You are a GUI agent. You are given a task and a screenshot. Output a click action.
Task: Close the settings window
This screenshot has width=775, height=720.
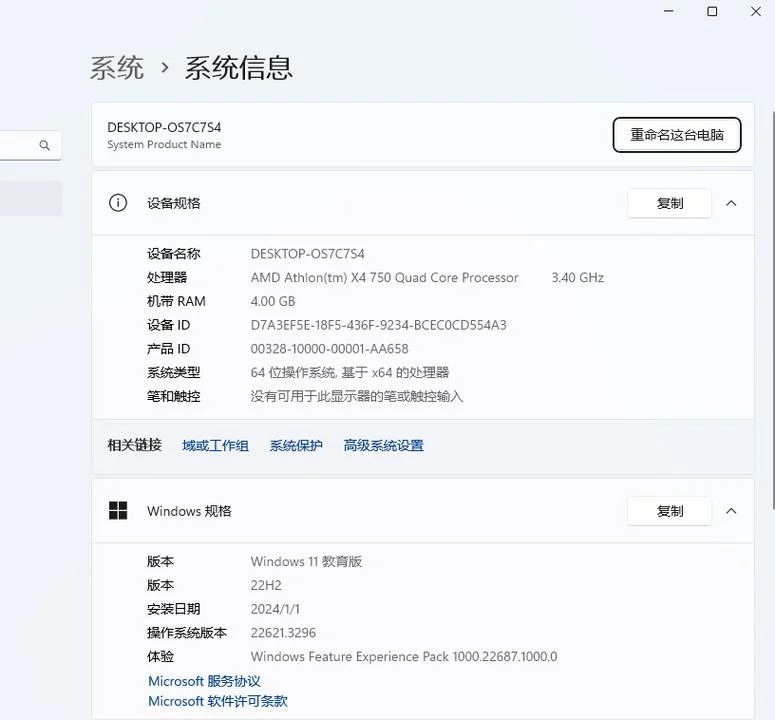click(756, 11)
